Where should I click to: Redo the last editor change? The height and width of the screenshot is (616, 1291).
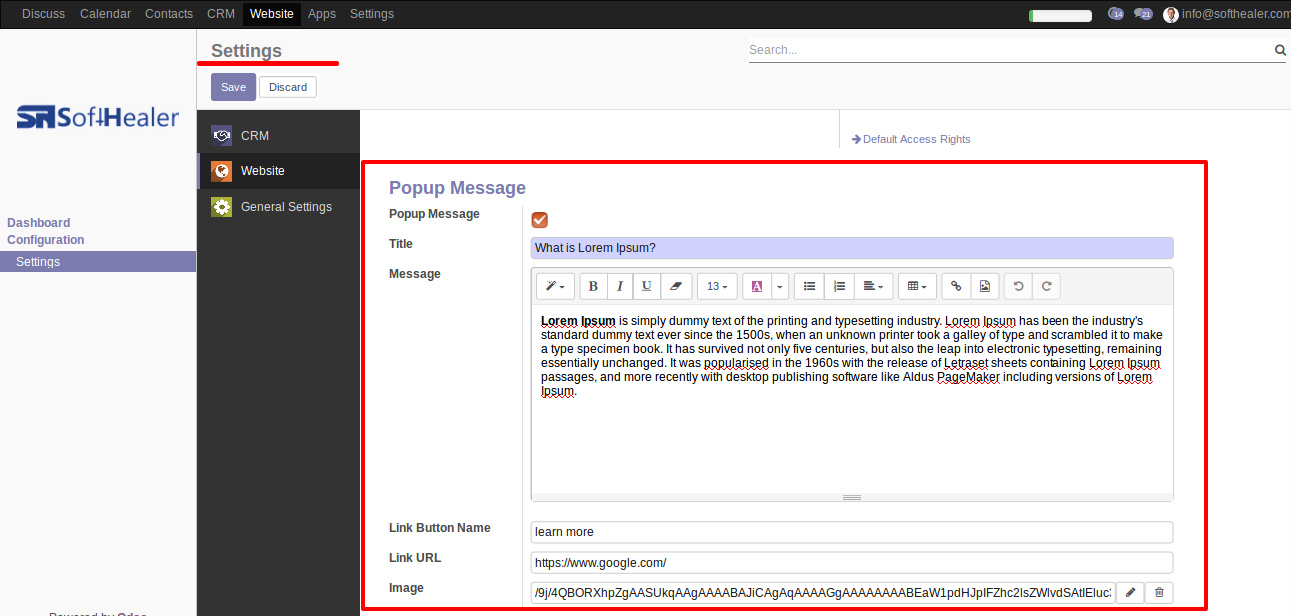pos(1046,286)
